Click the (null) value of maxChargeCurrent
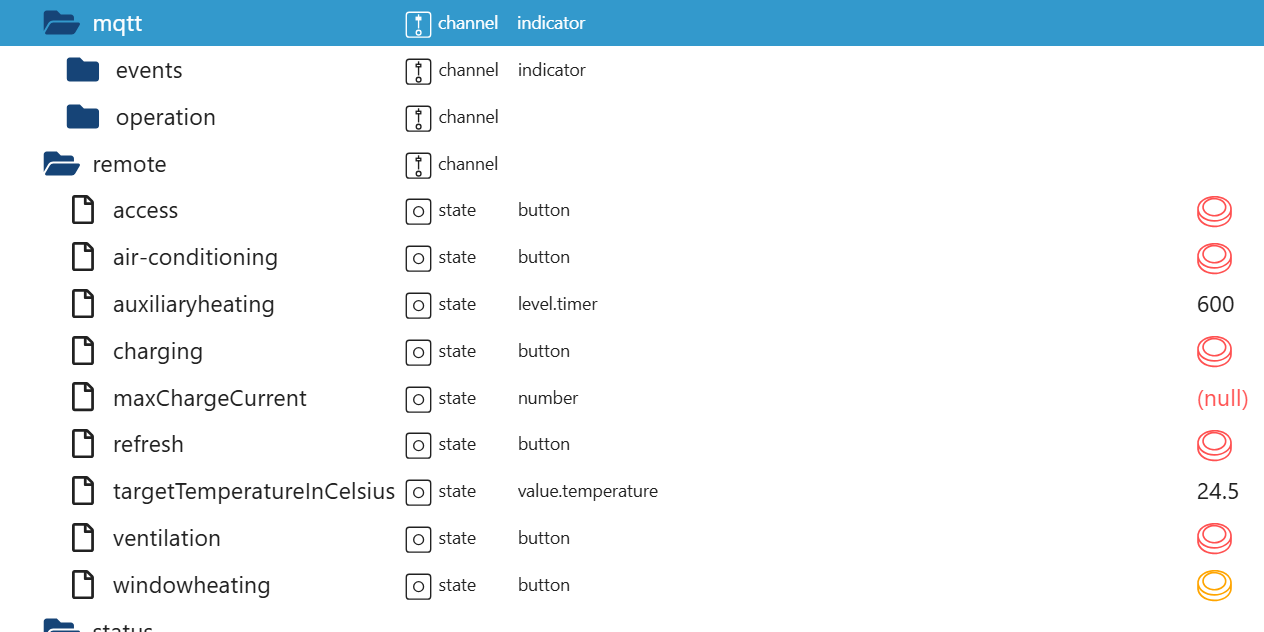Image resolution: width=1264 pixels, height=632 pixels. point(1222,398)
